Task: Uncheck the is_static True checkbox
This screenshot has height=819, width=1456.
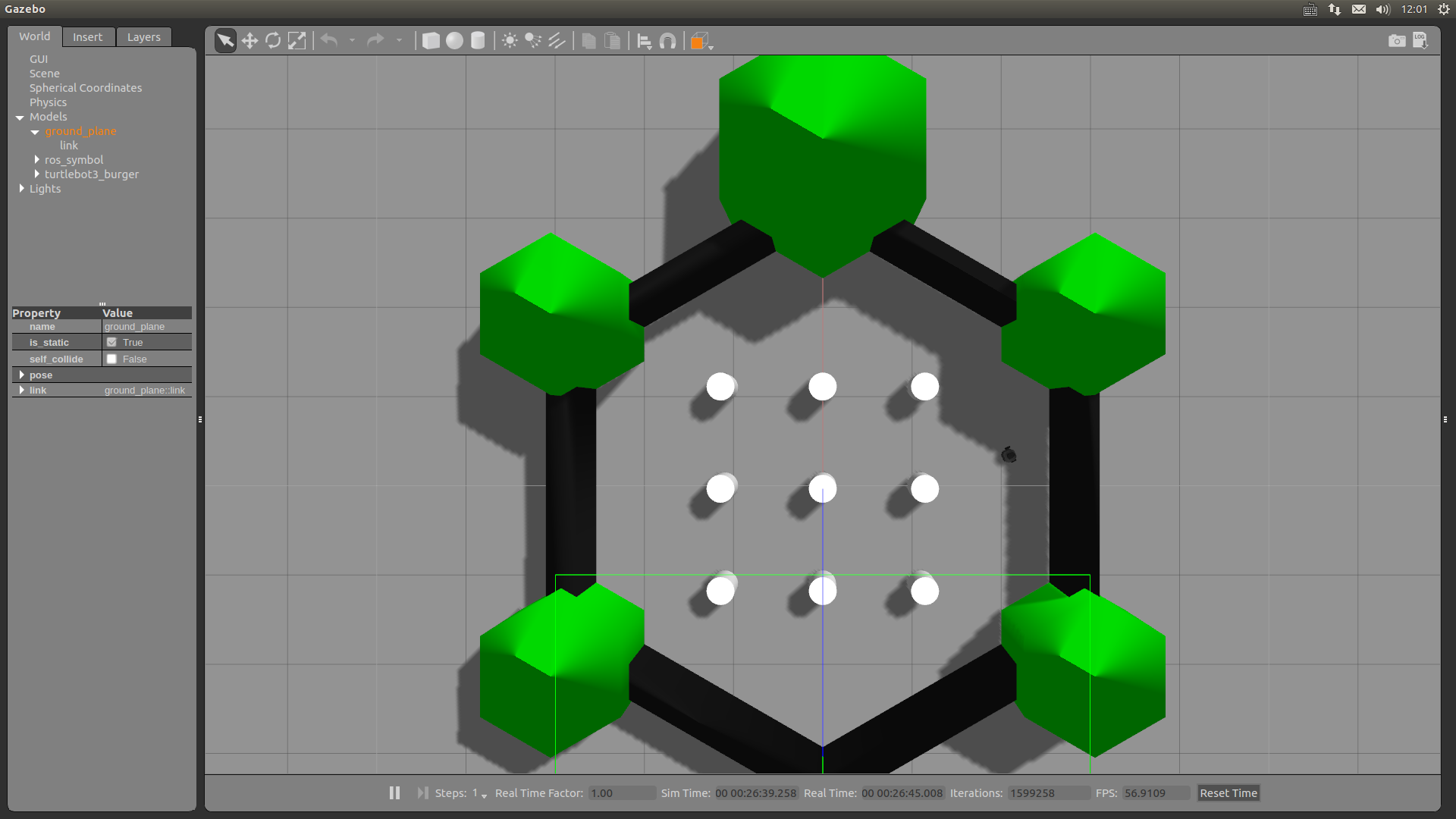Action: (x=111, y=342)
